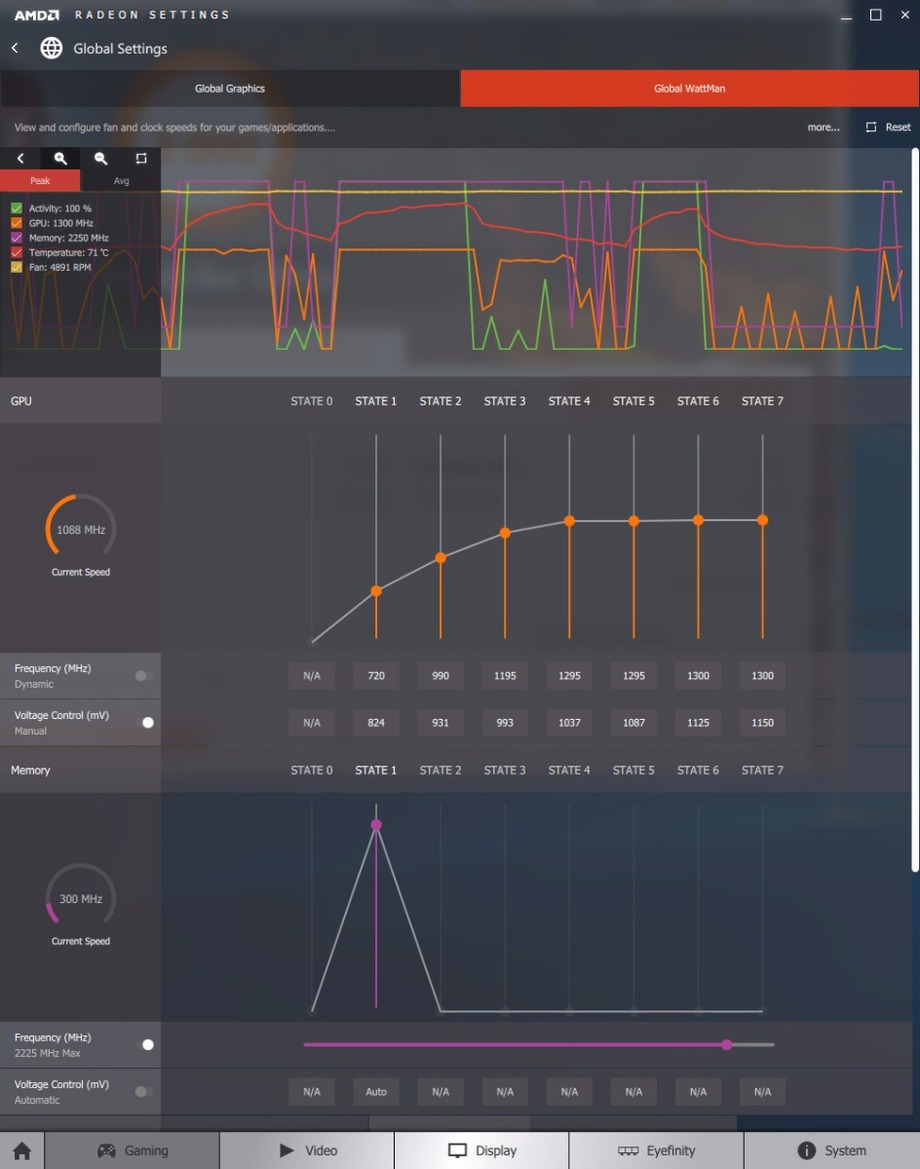Click the GPU State 6 orange slider handle
The image size is (920, 1169).
(x=698, y=520)
